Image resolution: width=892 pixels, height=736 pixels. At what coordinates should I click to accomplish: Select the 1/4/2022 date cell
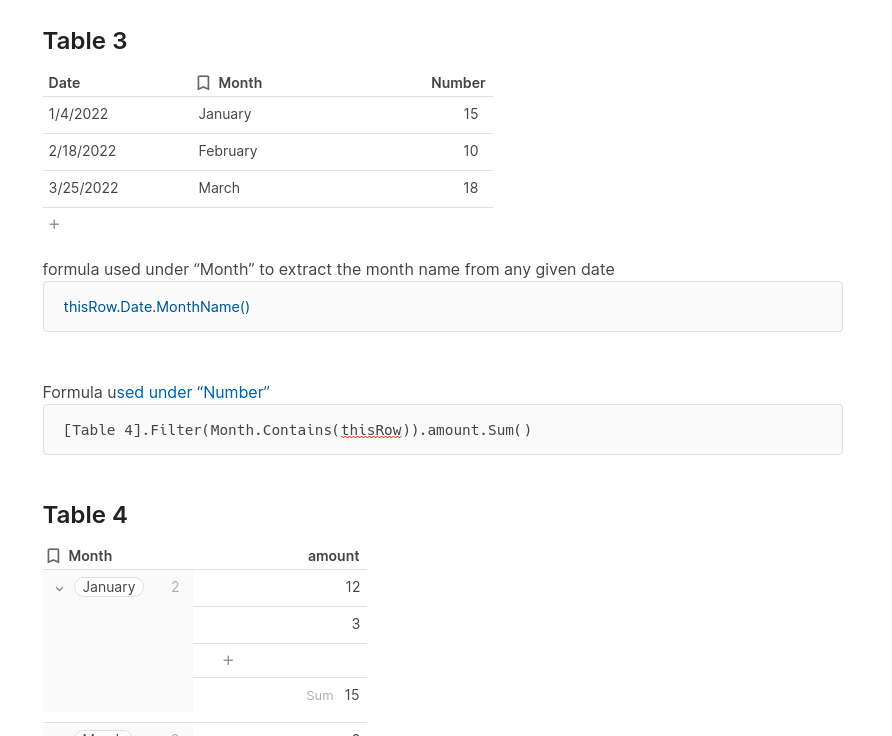point(78,114)
